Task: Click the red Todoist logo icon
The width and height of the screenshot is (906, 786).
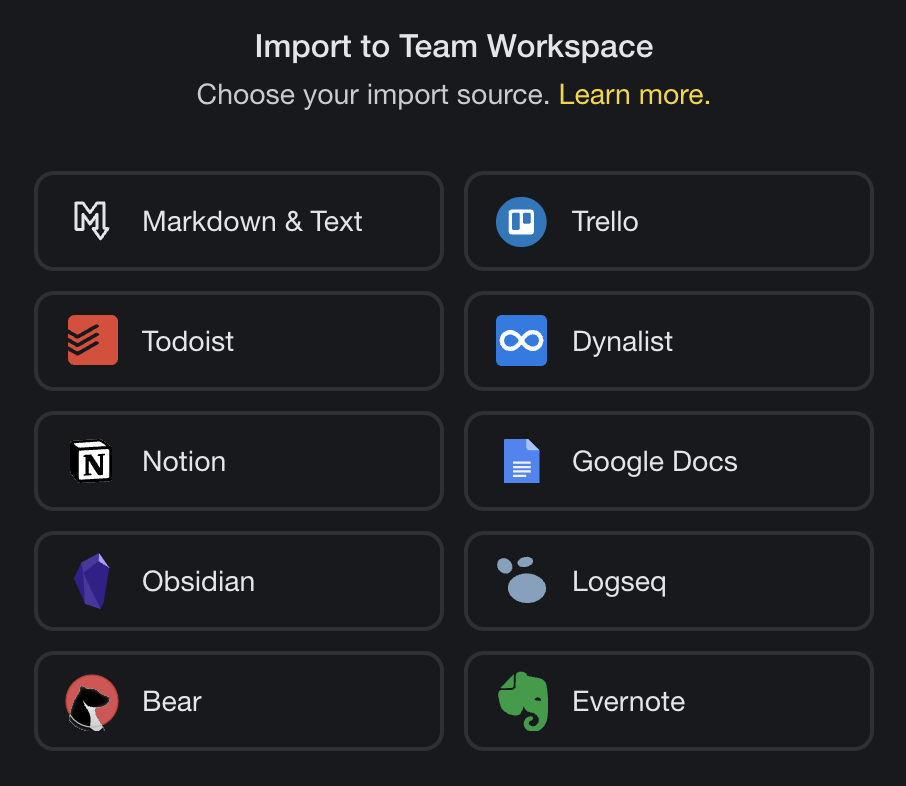Action: (x=92, y=341)
